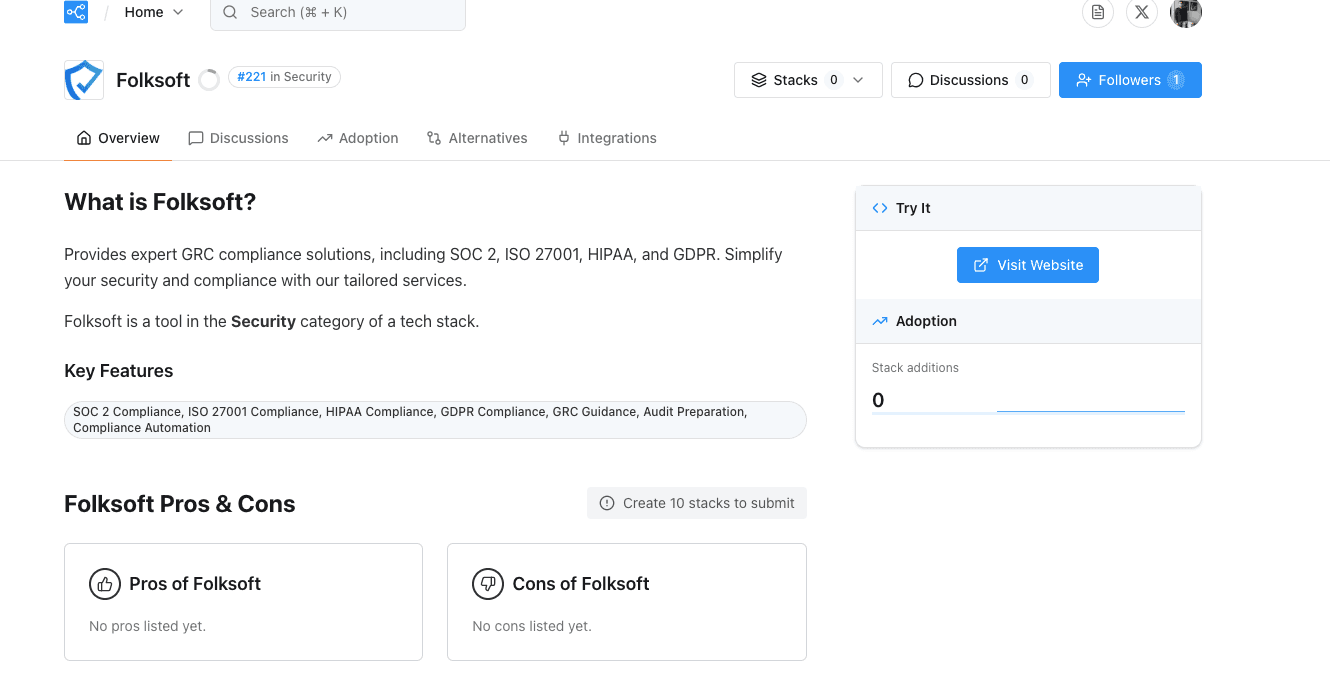Focus the Search input field
Viewport: 1330px width, 700px height.
[338, 13]
